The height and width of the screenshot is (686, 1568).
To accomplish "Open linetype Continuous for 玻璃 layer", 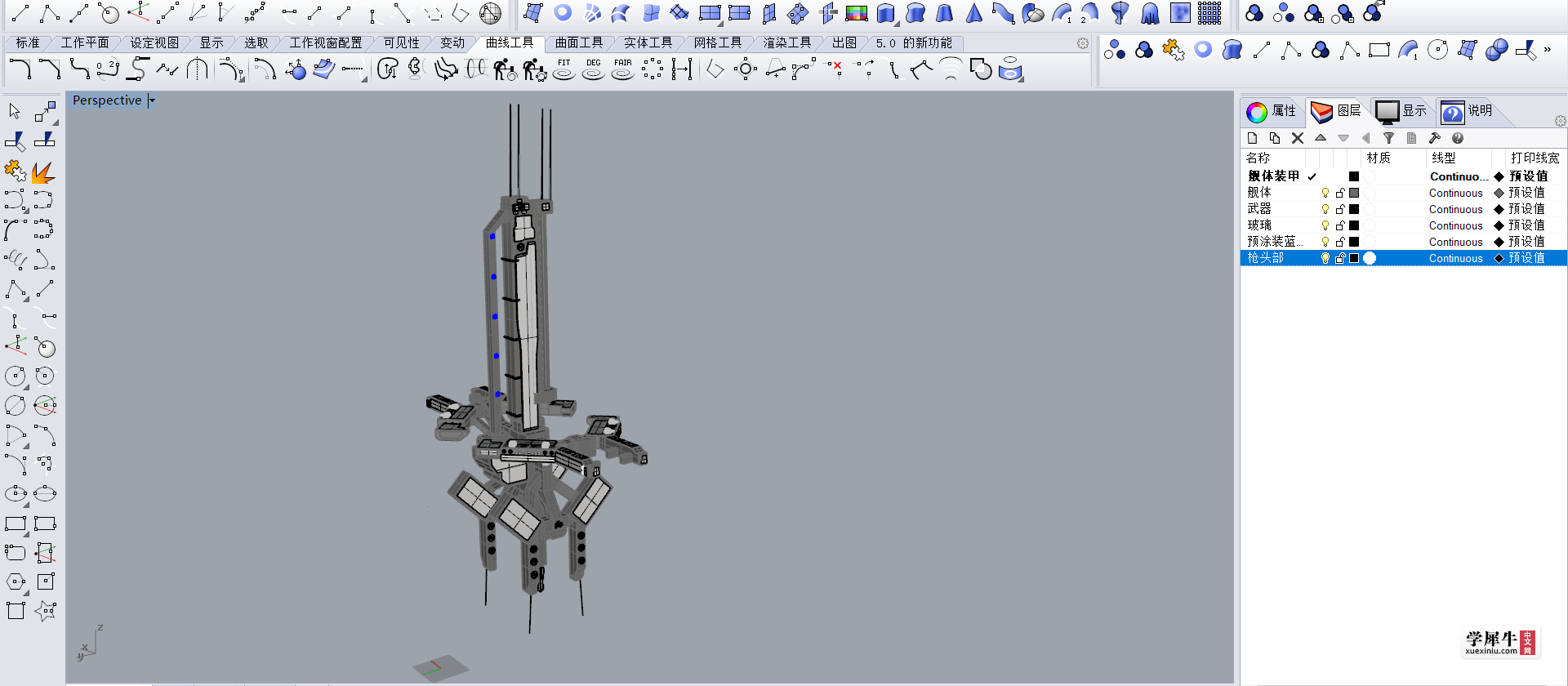I will click(1455, 225).
